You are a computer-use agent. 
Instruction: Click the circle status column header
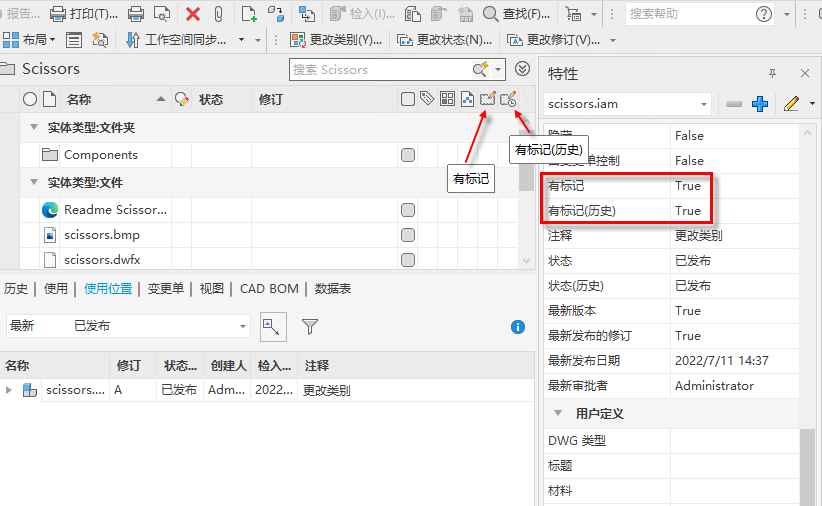tap(30, 99)
